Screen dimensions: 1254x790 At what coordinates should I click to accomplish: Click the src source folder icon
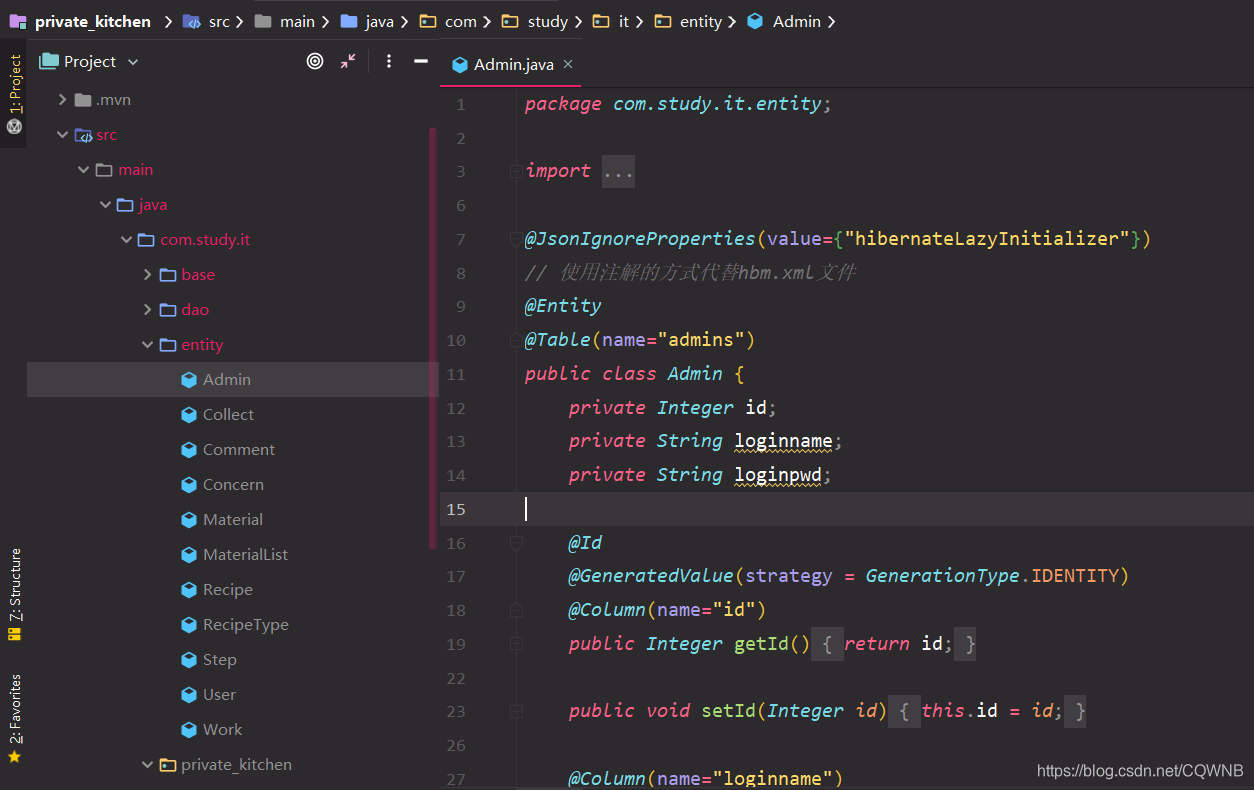click(x=83, y=135)
